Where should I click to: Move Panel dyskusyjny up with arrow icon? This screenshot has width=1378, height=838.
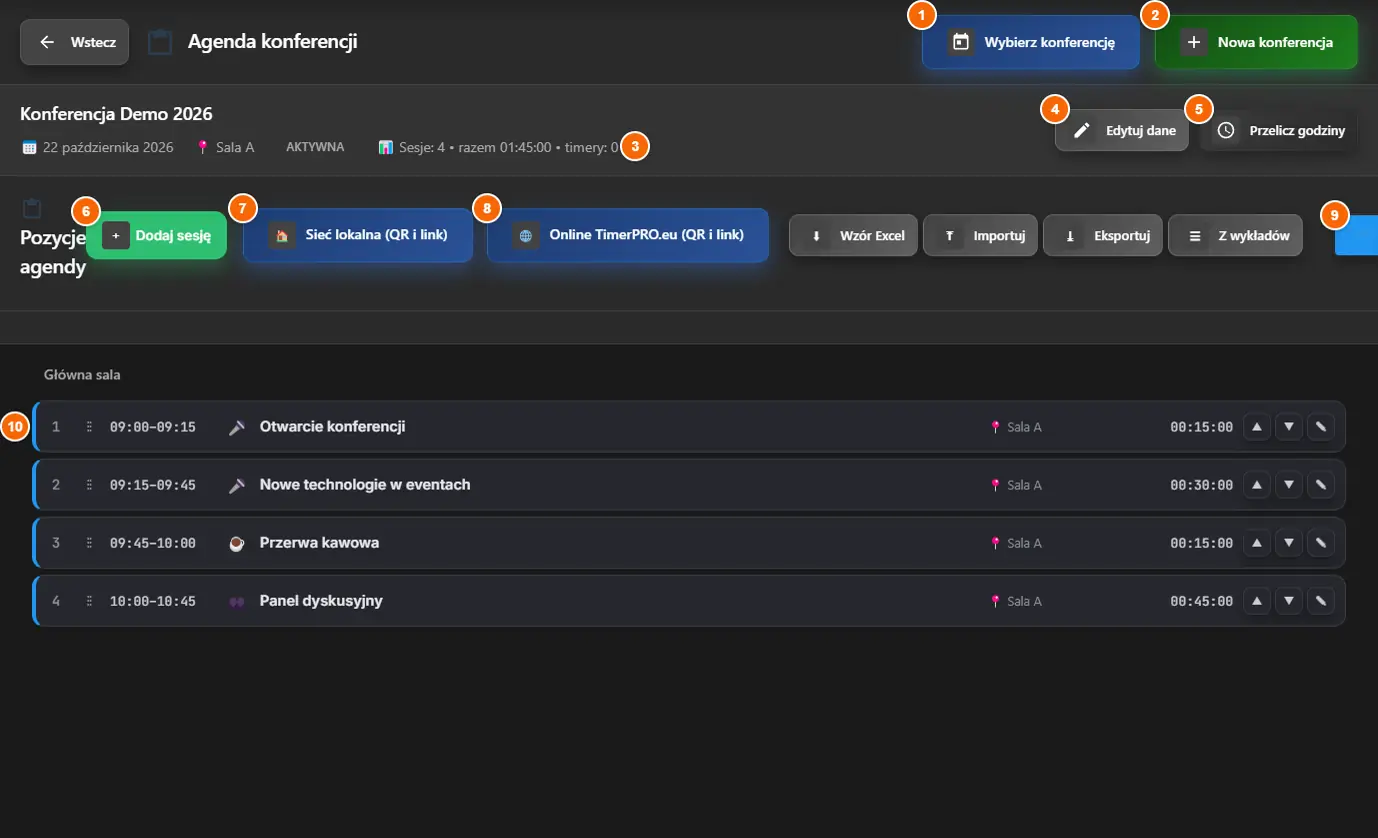point(1257,601)
